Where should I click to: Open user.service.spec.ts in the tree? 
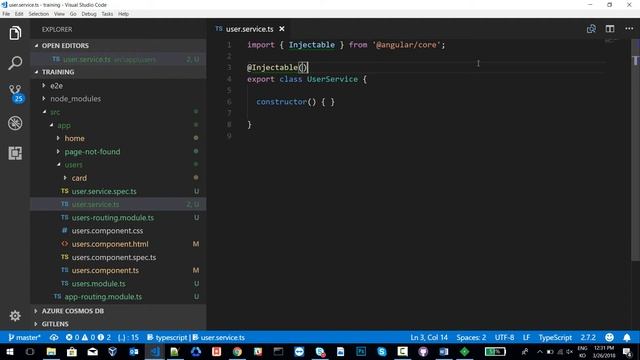tap(118, 191)
